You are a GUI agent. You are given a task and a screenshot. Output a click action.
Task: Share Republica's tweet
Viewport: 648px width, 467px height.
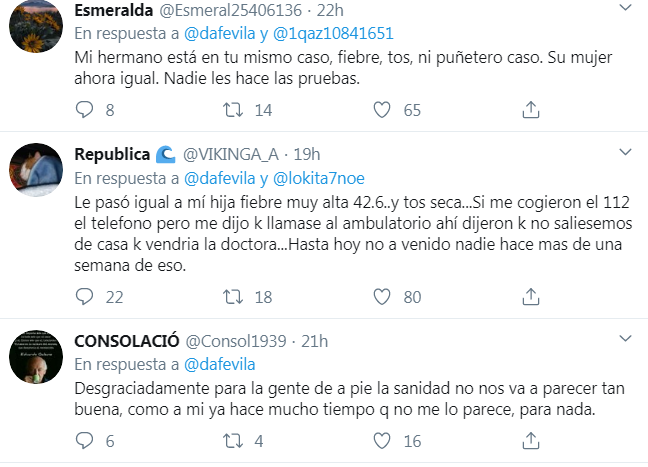[x=530, y=297]
